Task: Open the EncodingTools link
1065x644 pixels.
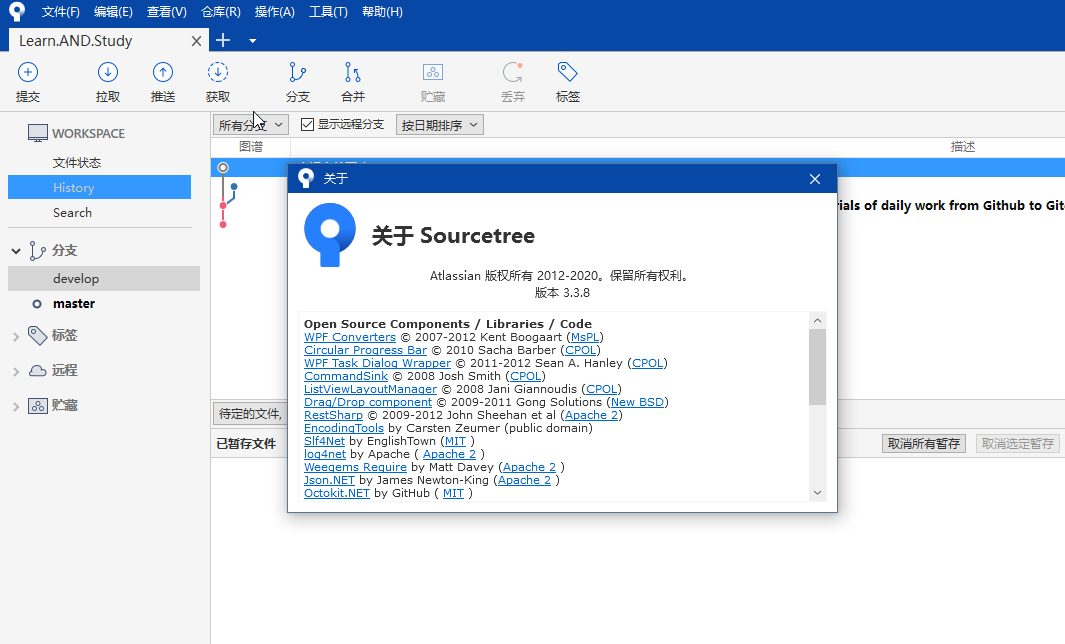Action: (344, 427)
